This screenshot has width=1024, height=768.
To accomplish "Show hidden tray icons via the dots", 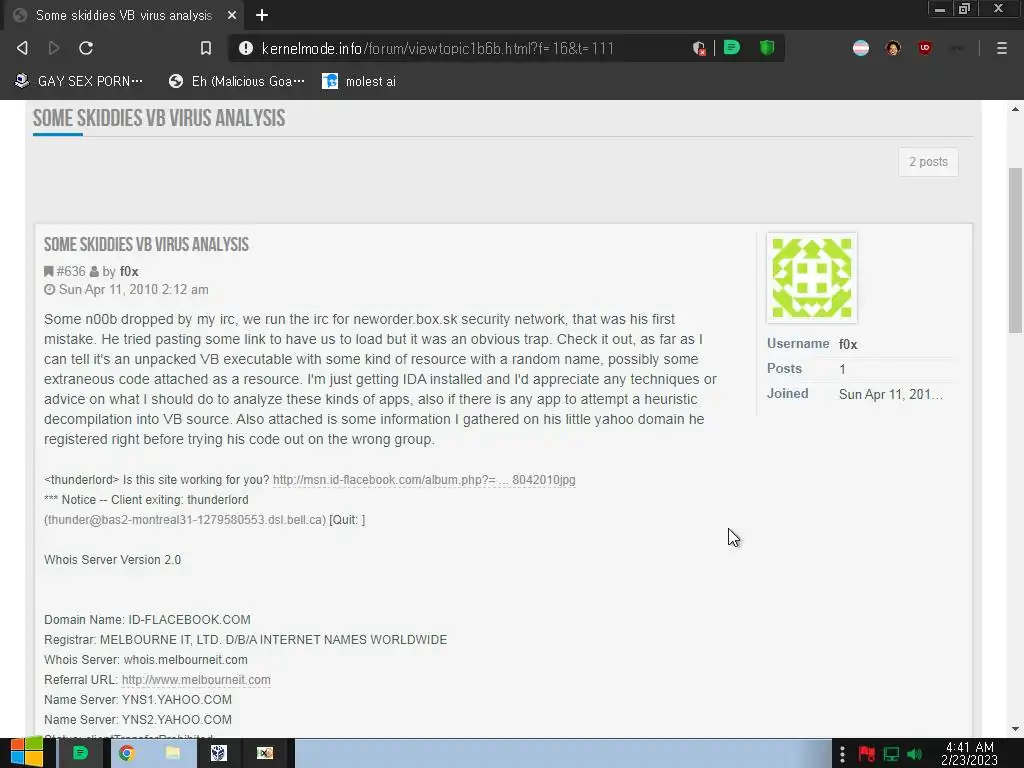I will tap(842, 754).
